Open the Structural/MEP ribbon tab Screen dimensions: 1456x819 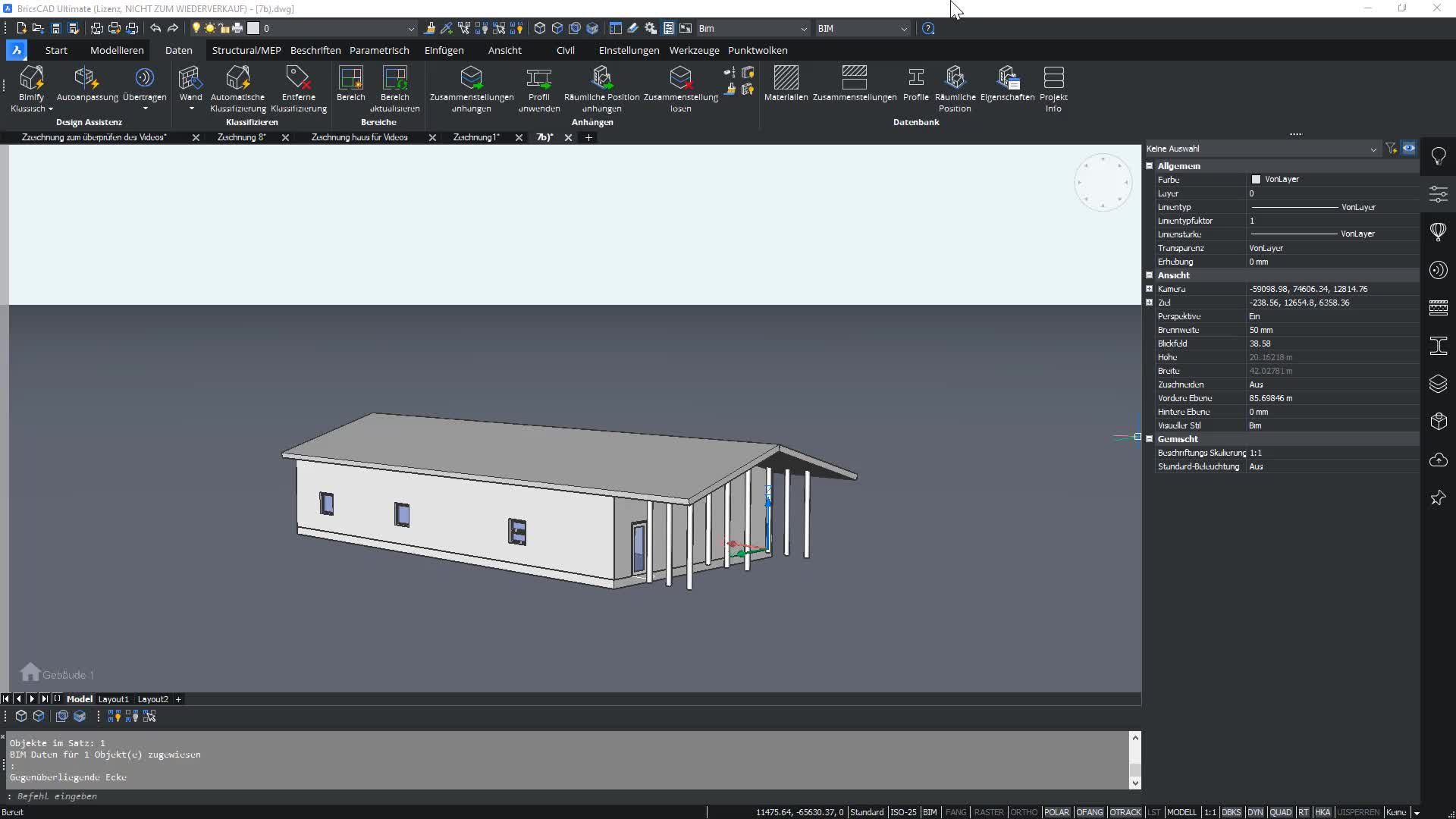coord(246,50)
